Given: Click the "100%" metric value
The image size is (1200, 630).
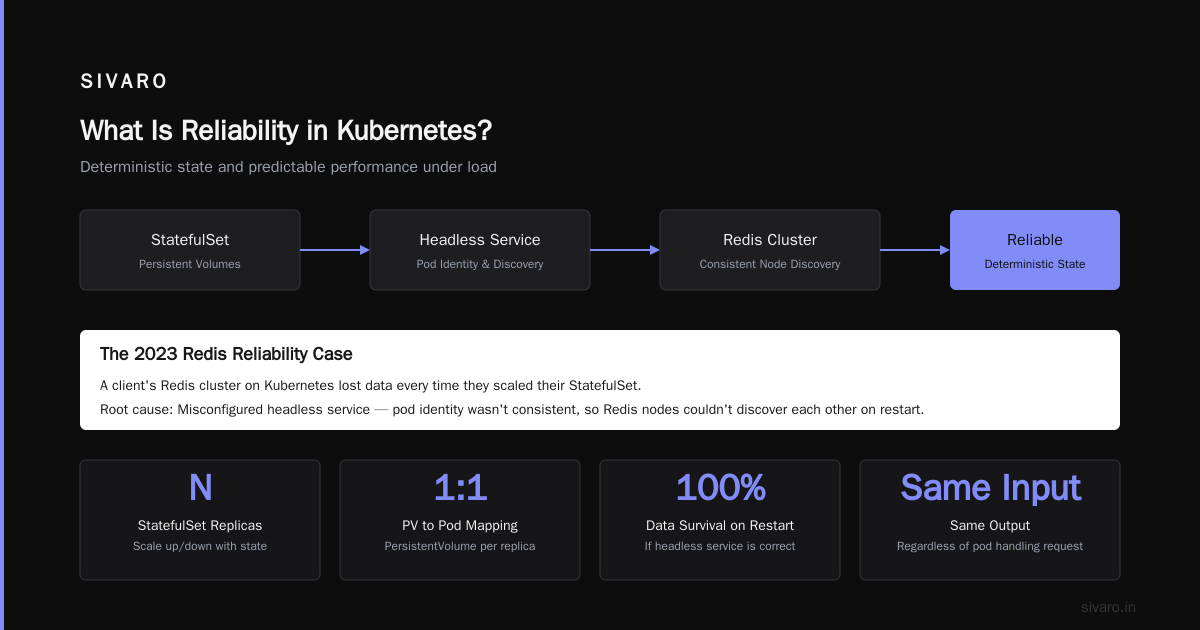Looking at the screenshot, I should (x=720, y=488).
